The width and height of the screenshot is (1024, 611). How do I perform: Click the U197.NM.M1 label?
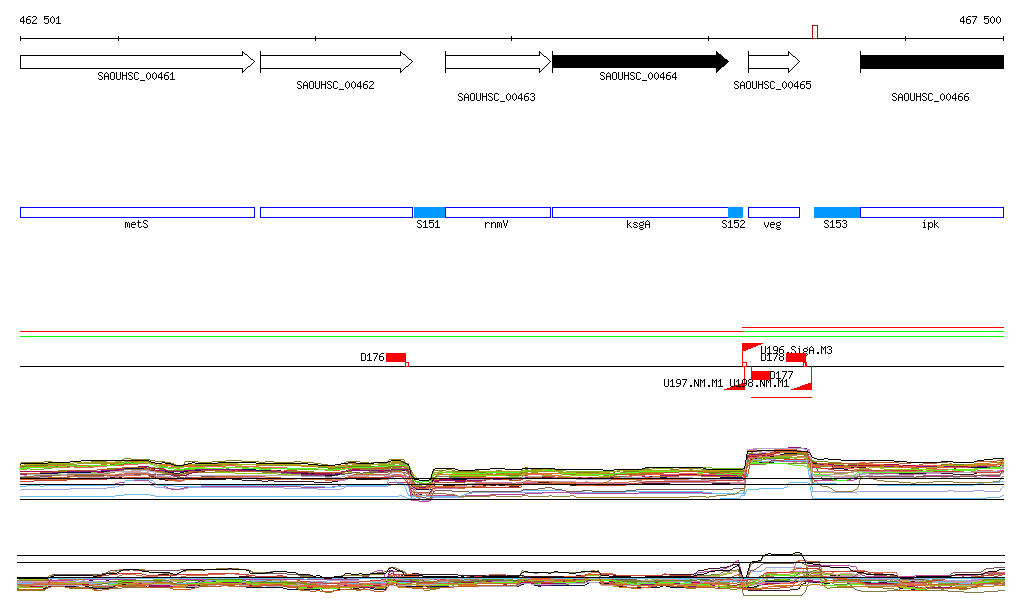693,383
